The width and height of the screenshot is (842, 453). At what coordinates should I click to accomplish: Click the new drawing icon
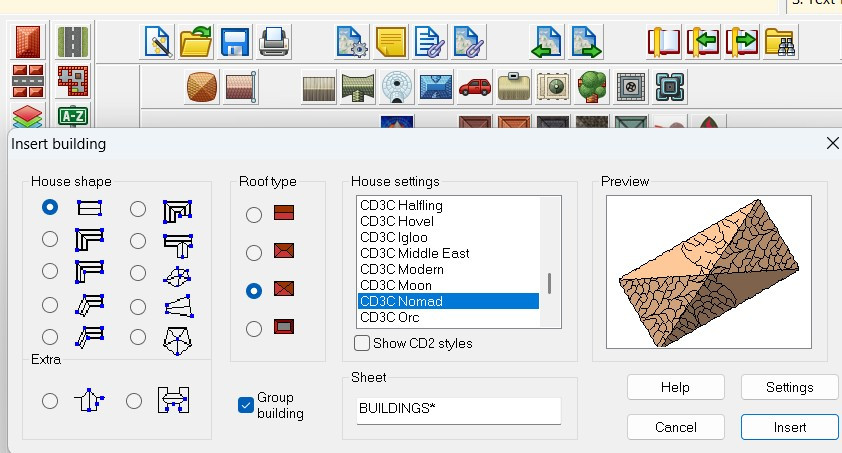159,42
